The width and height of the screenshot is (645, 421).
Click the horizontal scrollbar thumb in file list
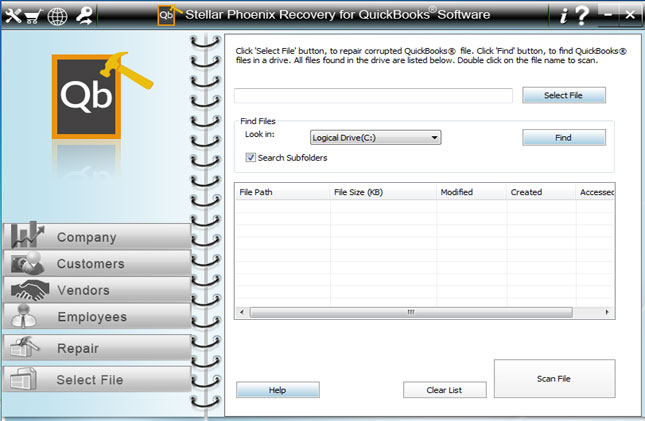pyautogui.click(x=411, y=312)
